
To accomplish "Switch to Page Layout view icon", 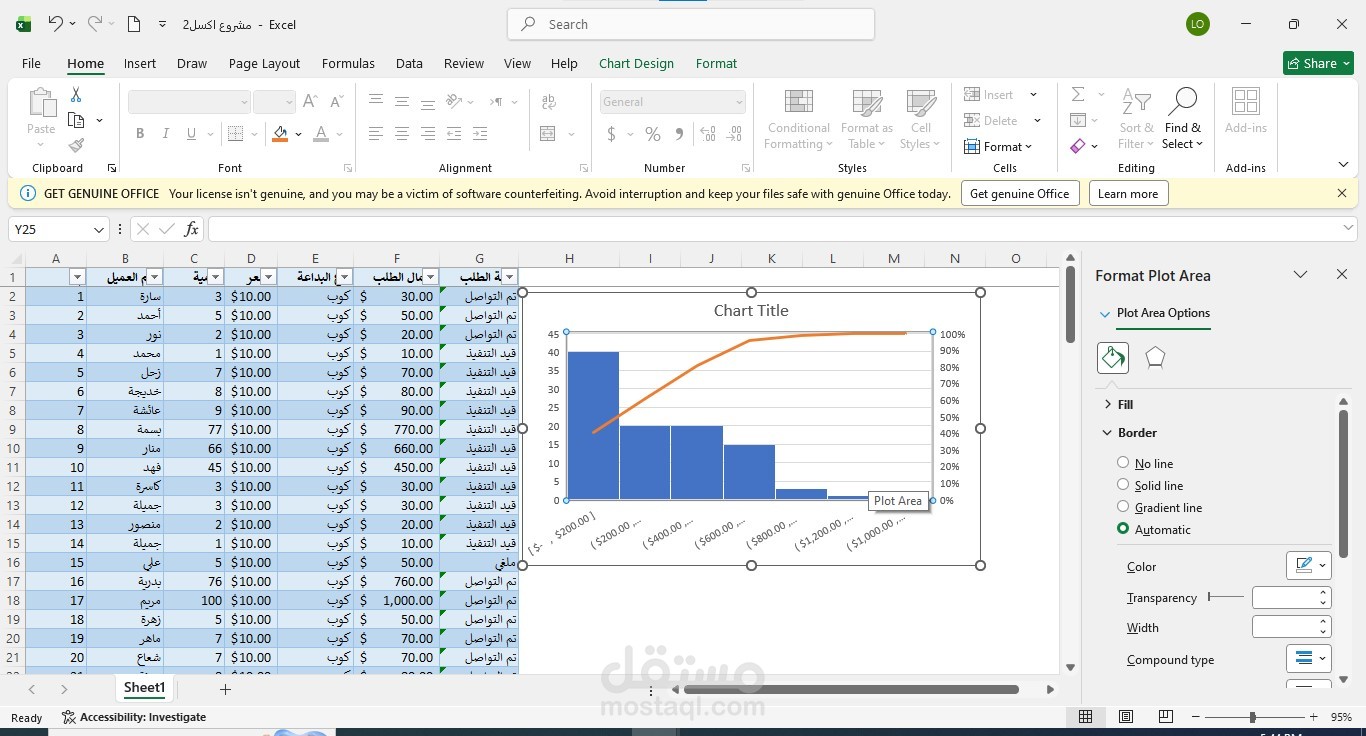I will [x=1126, y=717].
